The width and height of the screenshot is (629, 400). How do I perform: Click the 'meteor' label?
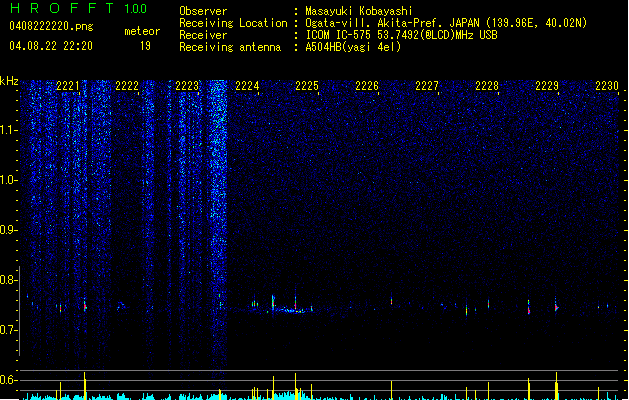pyautogui.click(x=142, y=31)
